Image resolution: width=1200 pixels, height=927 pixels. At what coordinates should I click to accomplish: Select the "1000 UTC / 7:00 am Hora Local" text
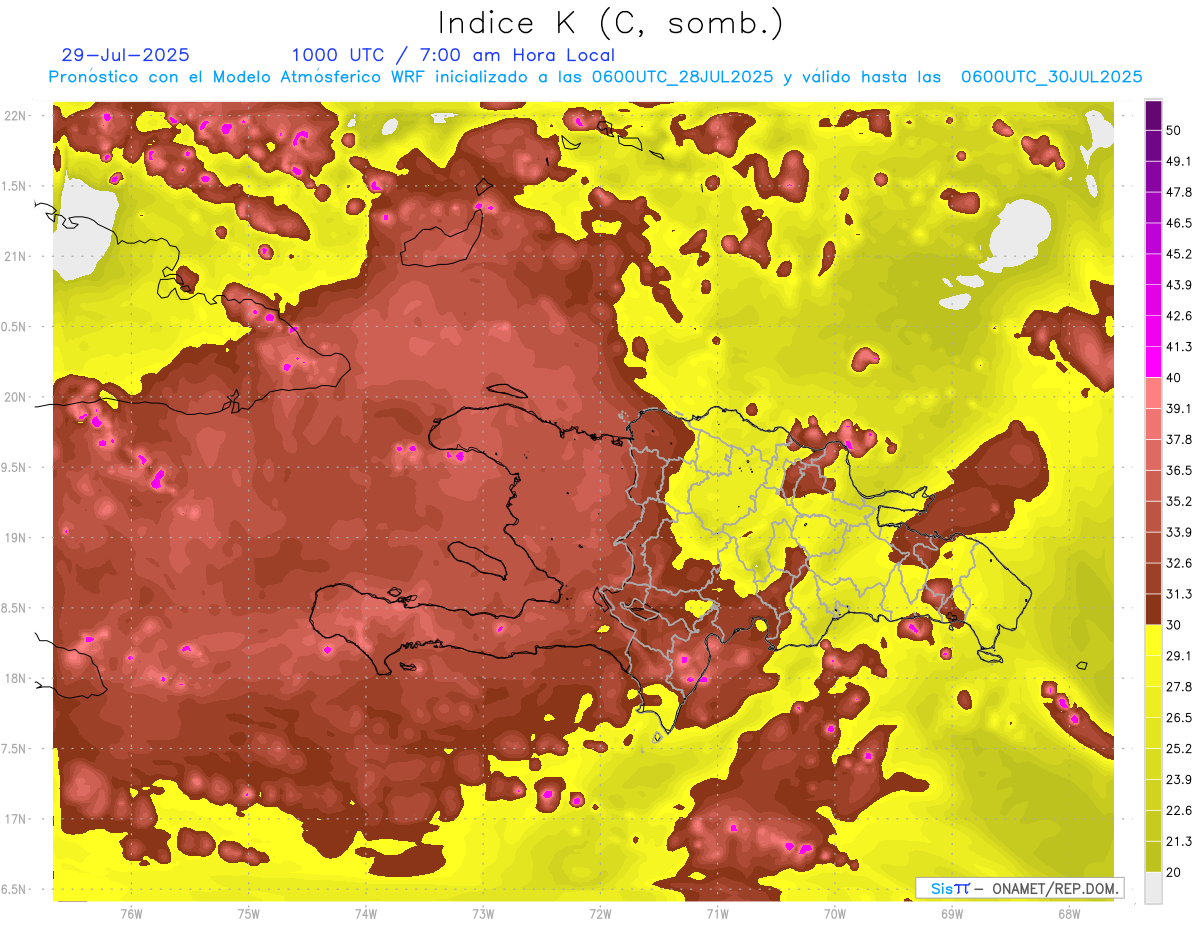[x=453, y=55]
